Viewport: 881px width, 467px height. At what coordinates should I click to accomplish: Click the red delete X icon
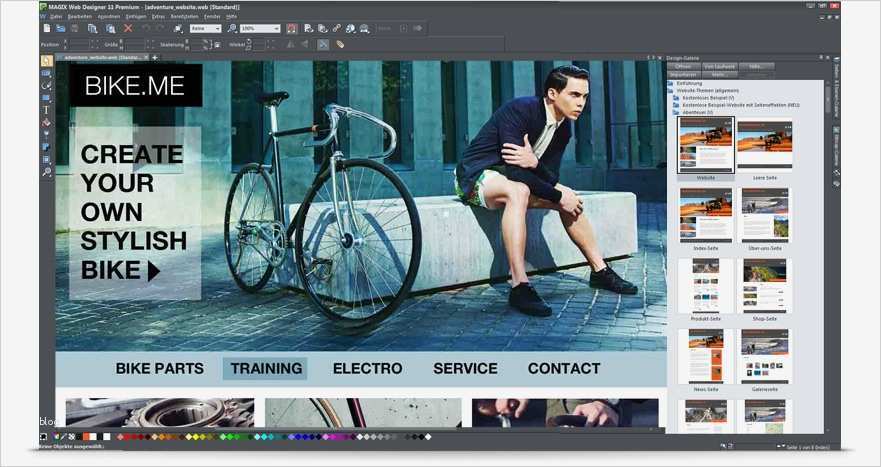(x=128, y=28)
